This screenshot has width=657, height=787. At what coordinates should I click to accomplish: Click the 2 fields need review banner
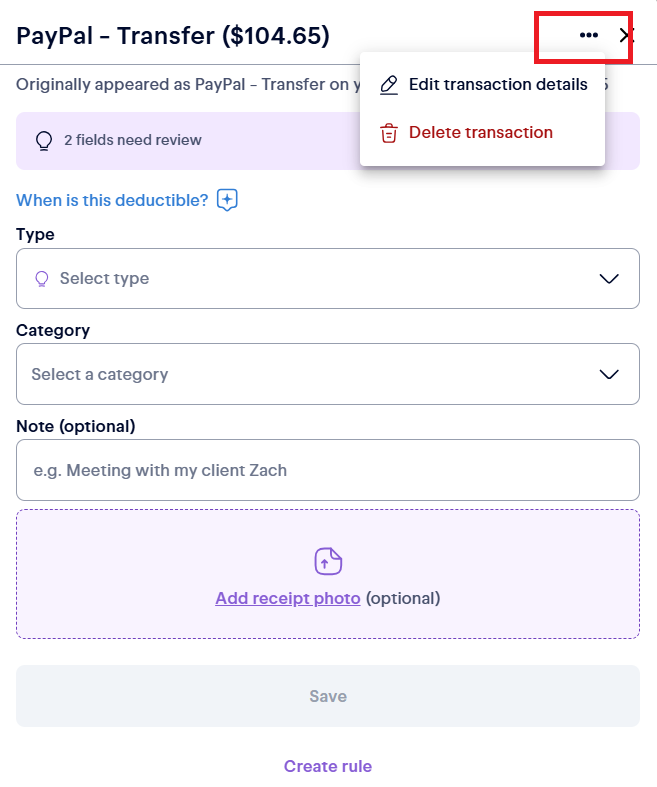[328, 141]
